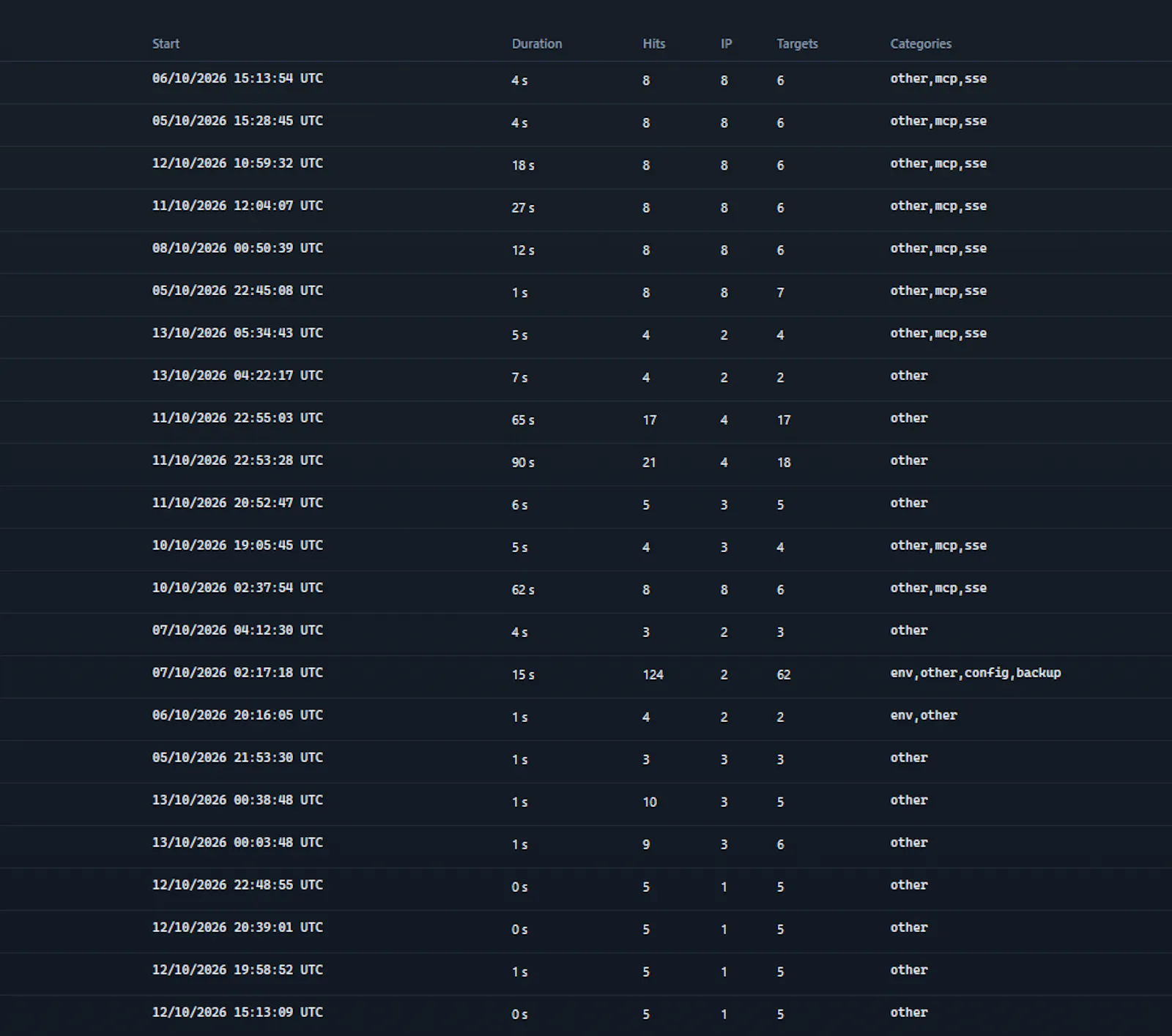Select the row starting 07/10/2026 02:17:18 UTC
The width and height of the screenshot is (1172, 1036).
[x=586, y=677]
